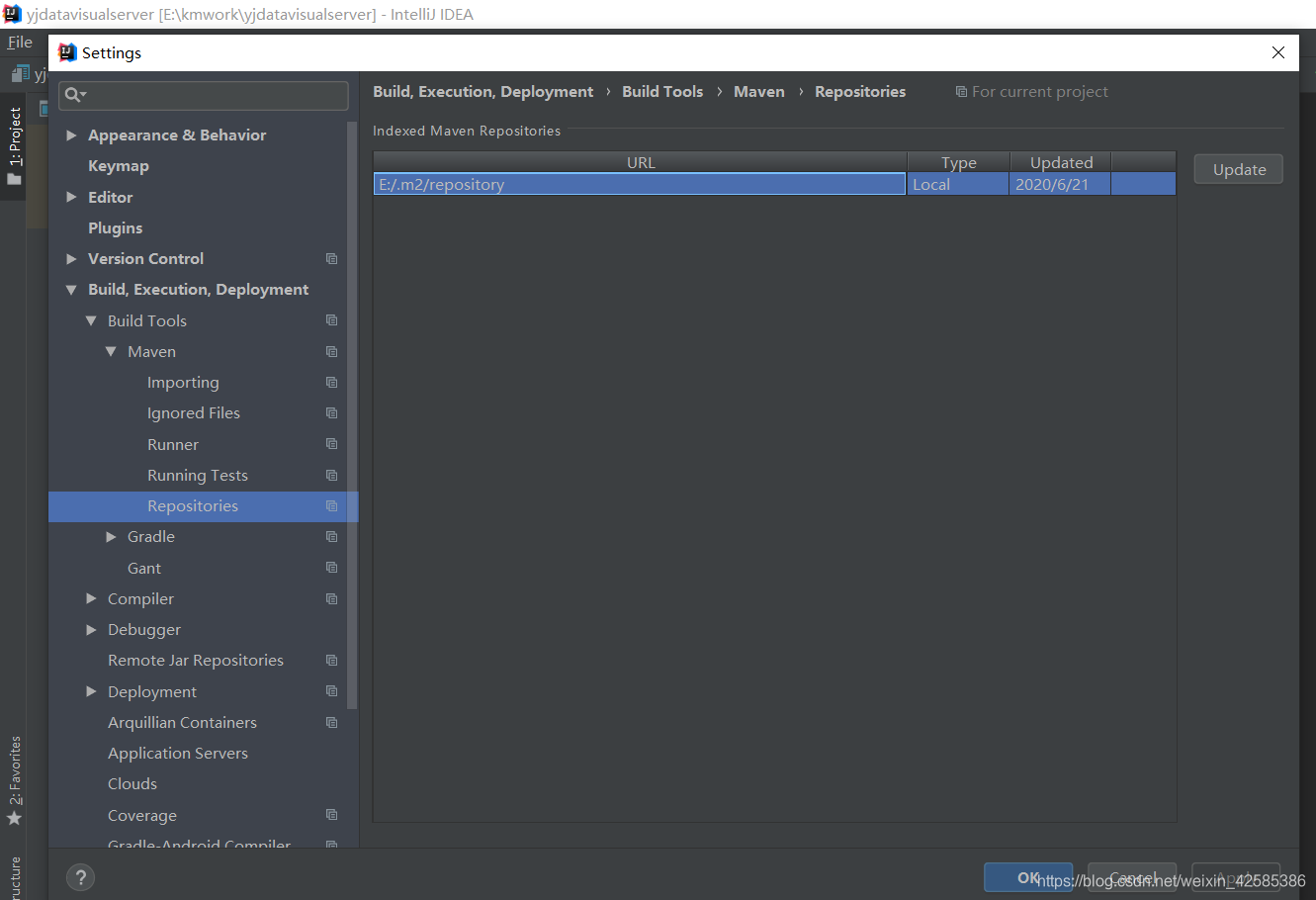Click the settings tree vertical scrollbar
The image size is (1316, 900).
point(352,415)
